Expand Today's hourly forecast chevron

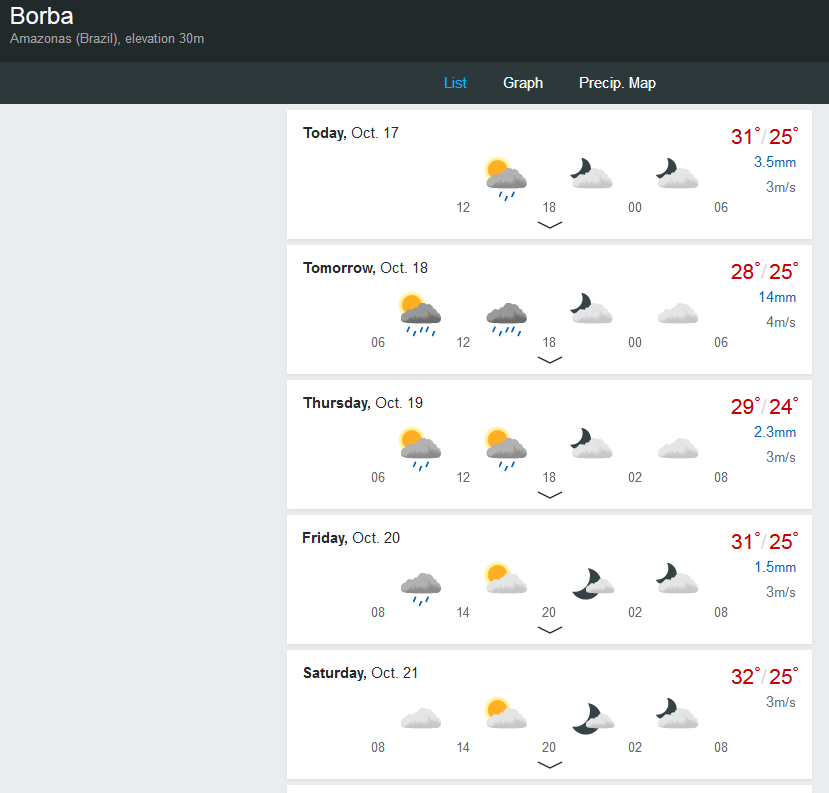(x=549, y=225)
